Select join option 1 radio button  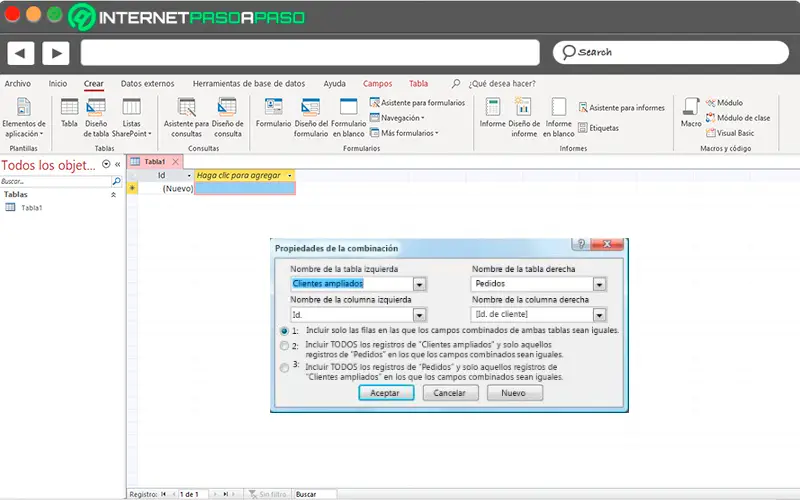coord(284,331)
